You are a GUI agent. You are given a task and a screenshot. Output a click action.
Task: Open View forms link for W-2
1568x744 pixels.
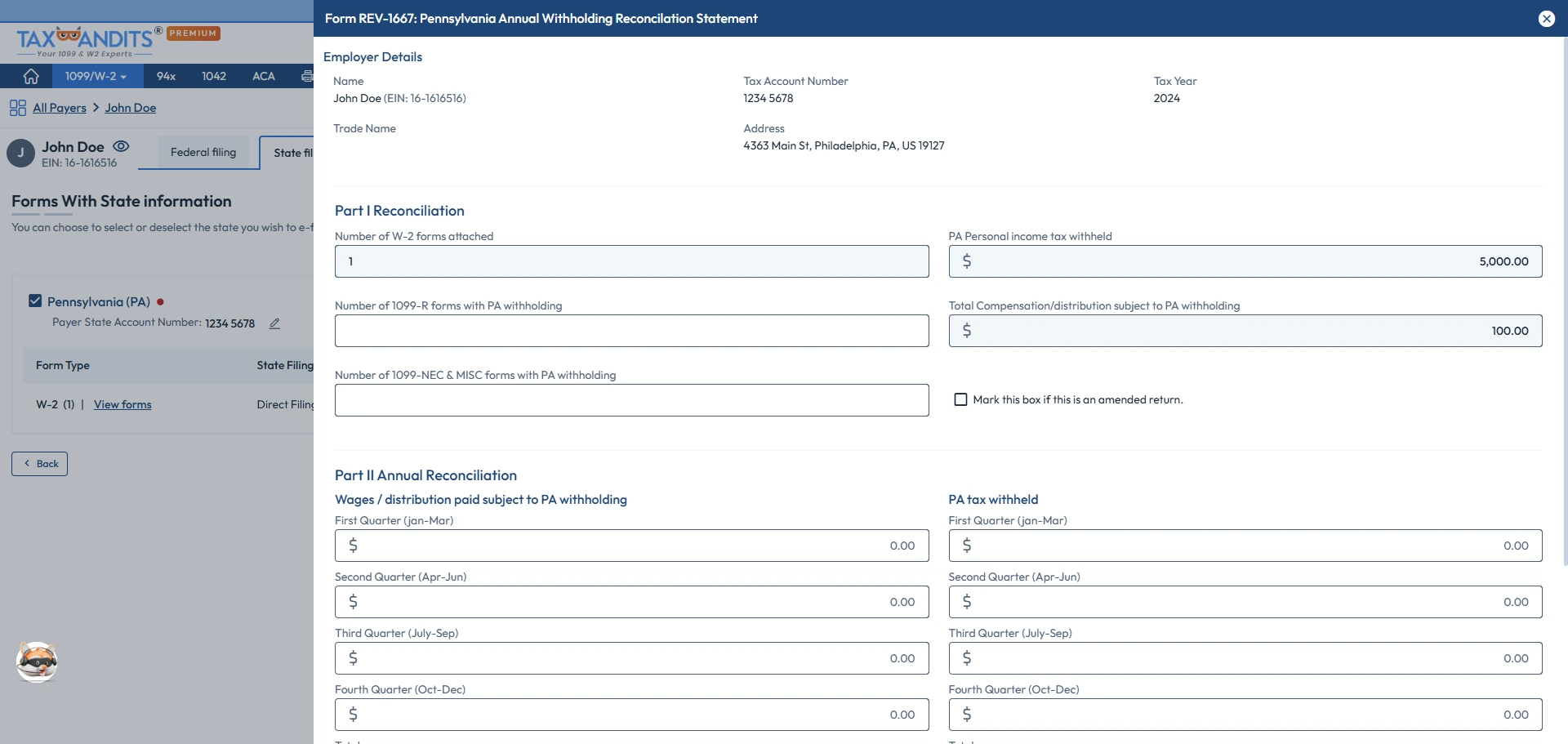[122, 404]
